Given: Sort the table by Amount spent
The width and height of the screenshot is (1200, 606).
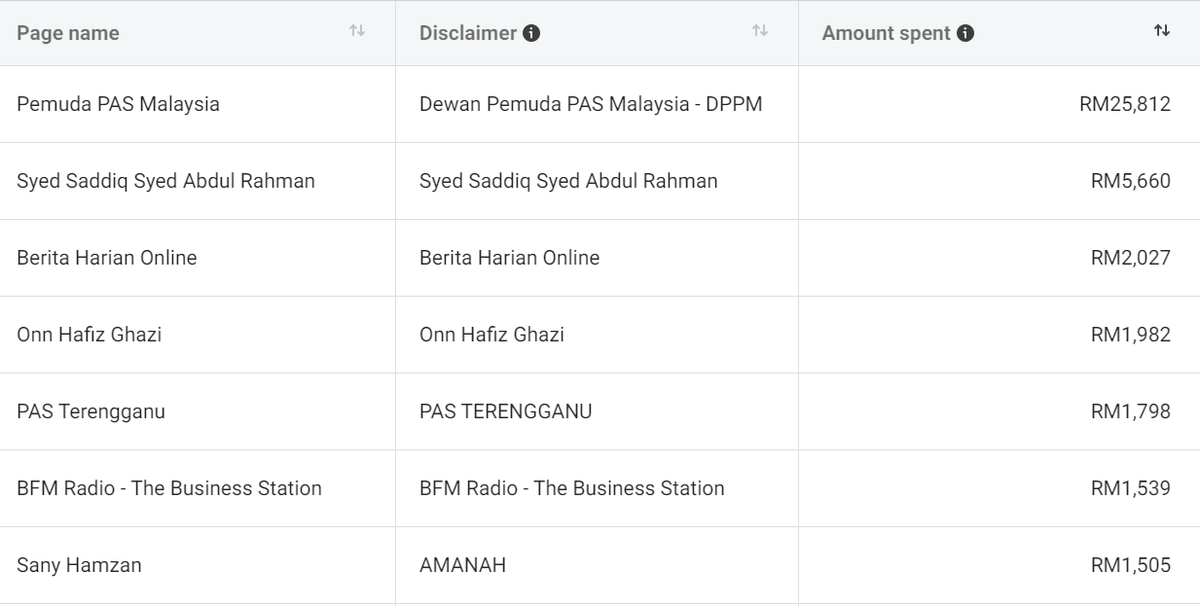Looking at the screenshot, I should coord(1162,32).
